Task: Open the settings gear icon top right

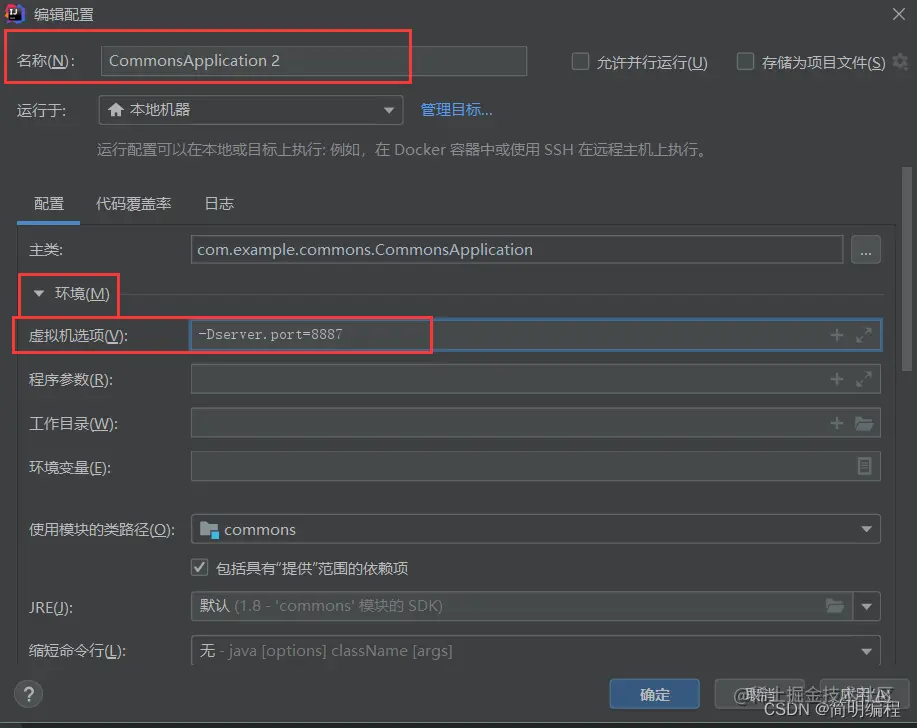Action: click(x=899, y=60)
